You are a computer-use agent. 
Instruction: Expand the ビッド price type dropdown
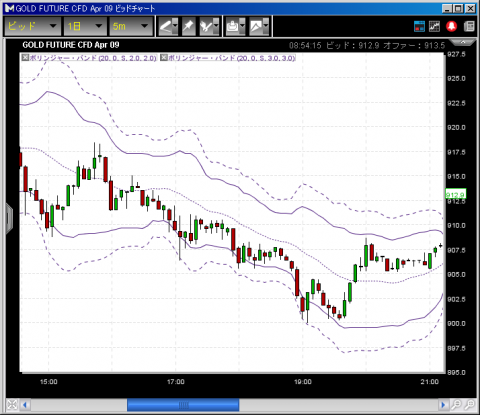[32, 26]
